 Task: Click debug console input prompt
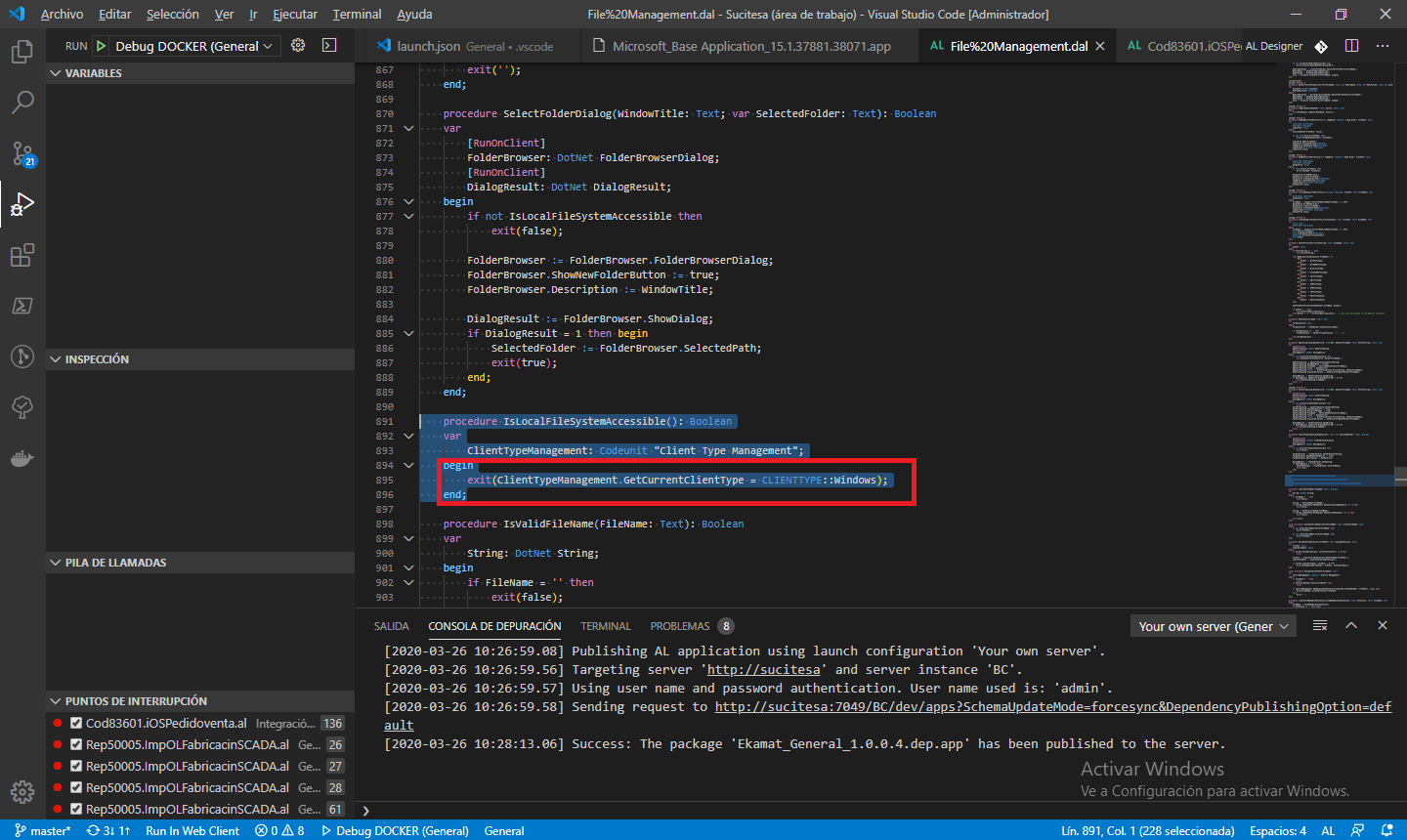tap(879, 811)
